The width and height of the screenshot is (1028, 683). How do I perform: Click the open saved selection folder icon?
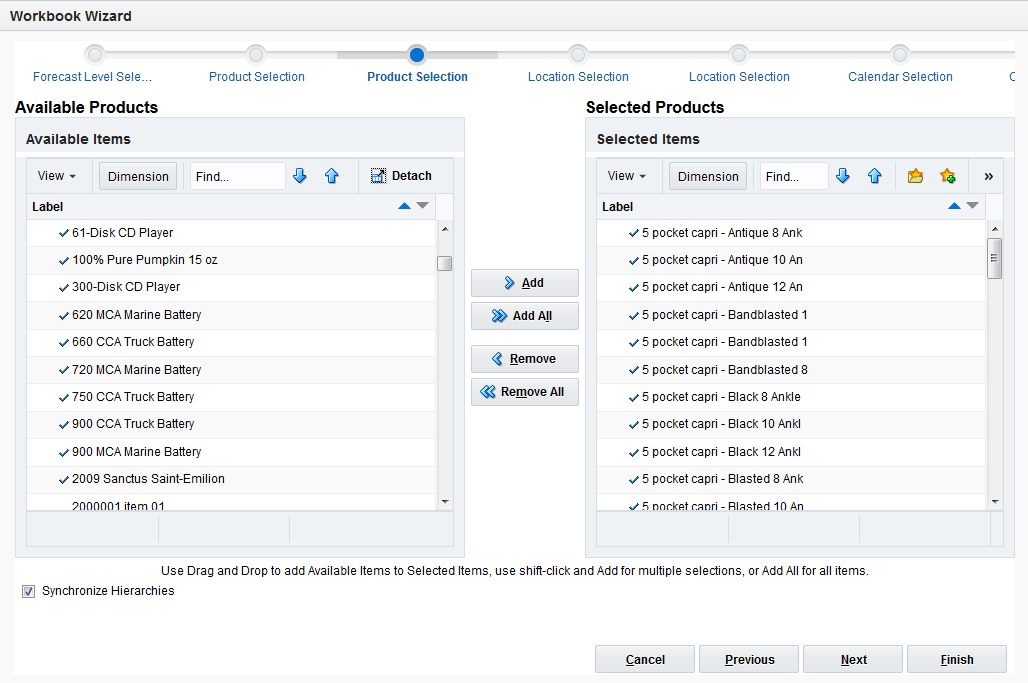click(x=915, y=176)
